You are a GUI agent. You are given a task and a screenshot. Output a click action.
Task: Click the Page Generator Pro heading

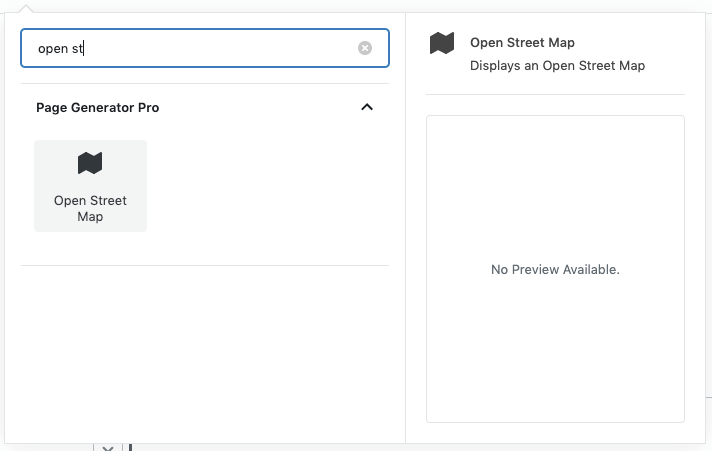(98, 108)
